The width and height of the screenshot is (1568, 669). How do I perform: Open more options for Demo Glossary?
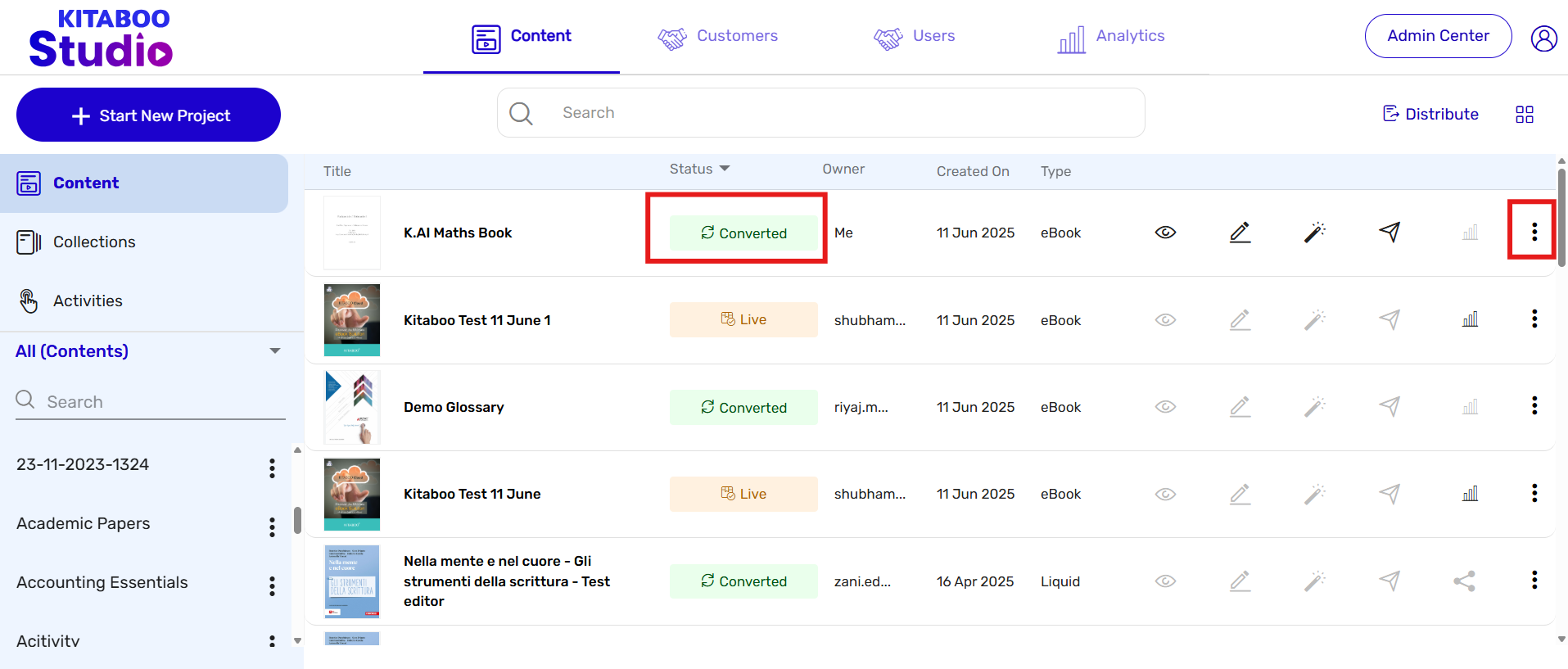(1534, 405)
